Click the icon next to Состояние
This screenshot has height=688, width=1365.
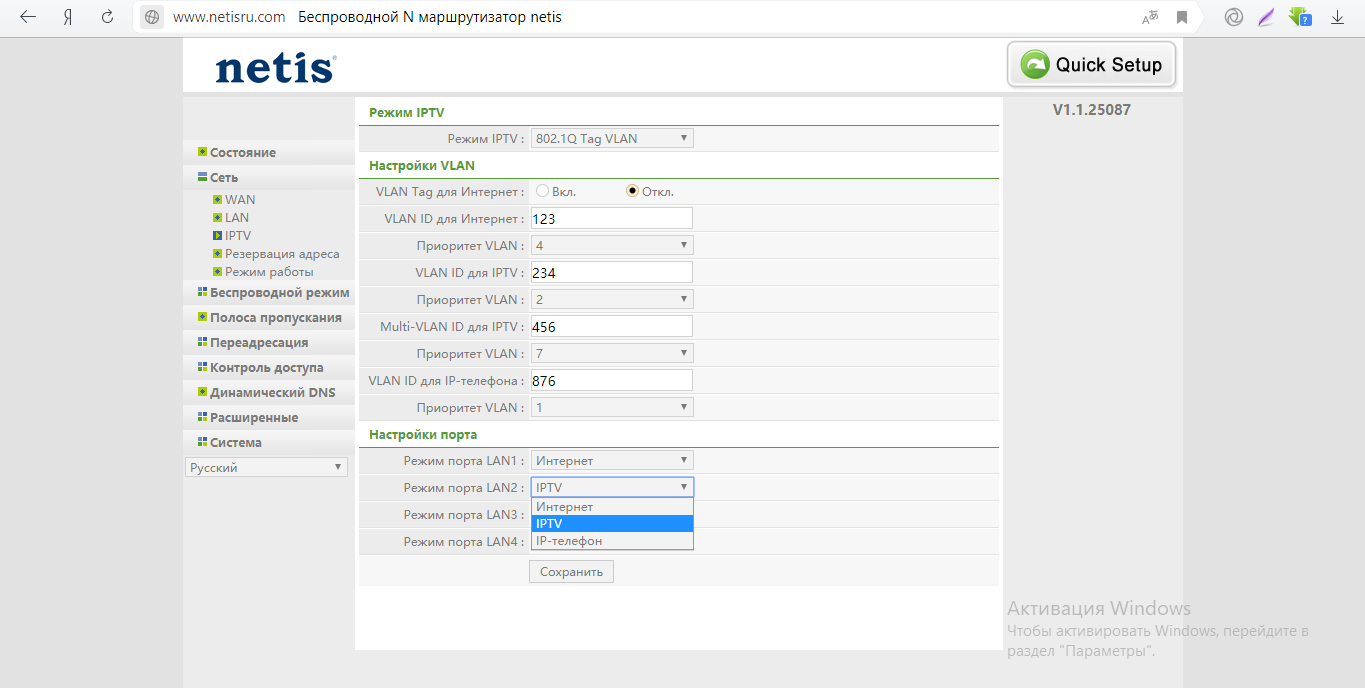(202, 152)
